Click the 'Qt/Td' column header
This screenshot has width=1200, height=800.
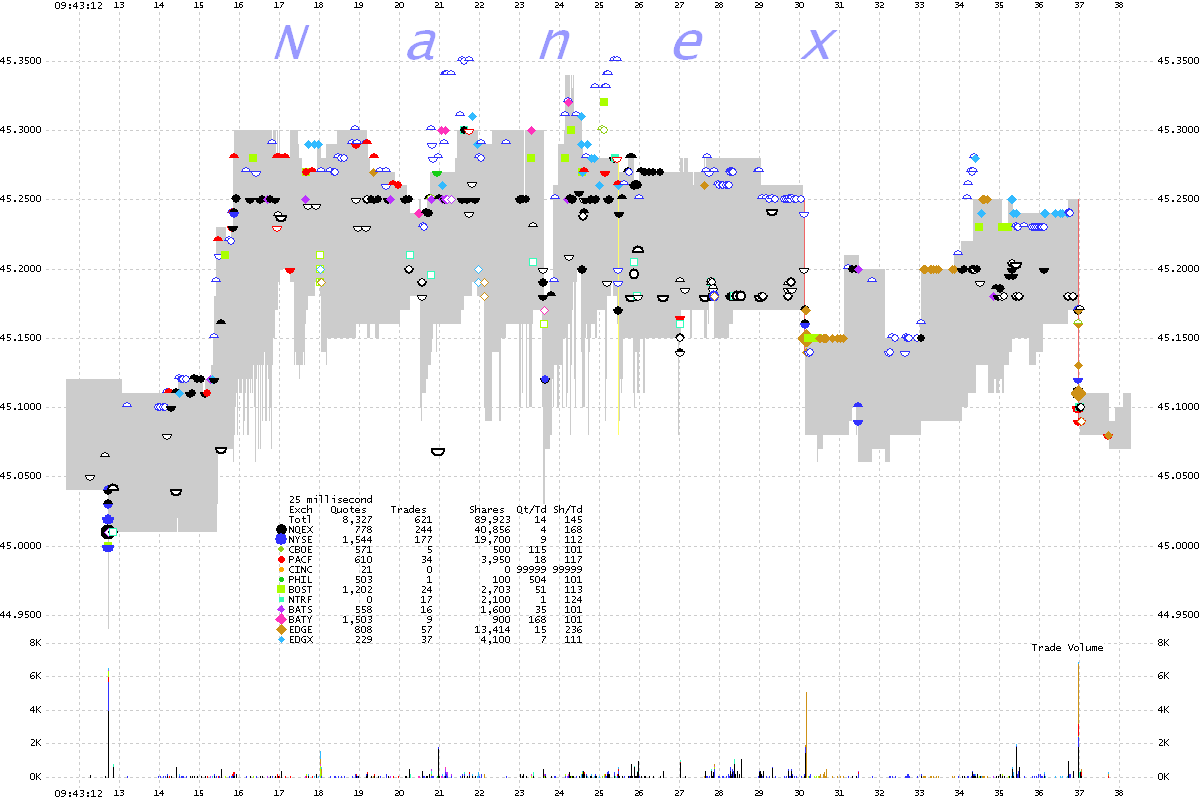point(530,509)
